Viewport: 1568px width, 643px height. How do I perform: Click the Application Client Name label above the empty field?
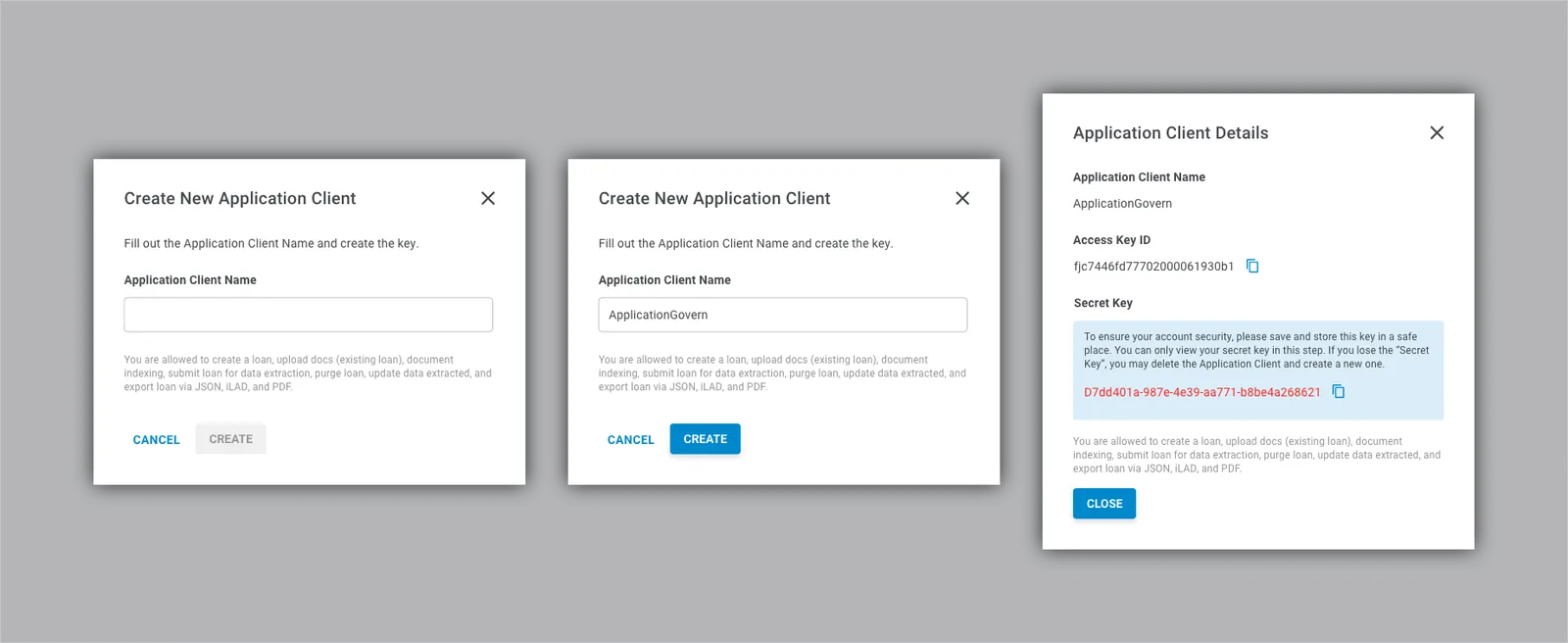click(x=190, y=280)
